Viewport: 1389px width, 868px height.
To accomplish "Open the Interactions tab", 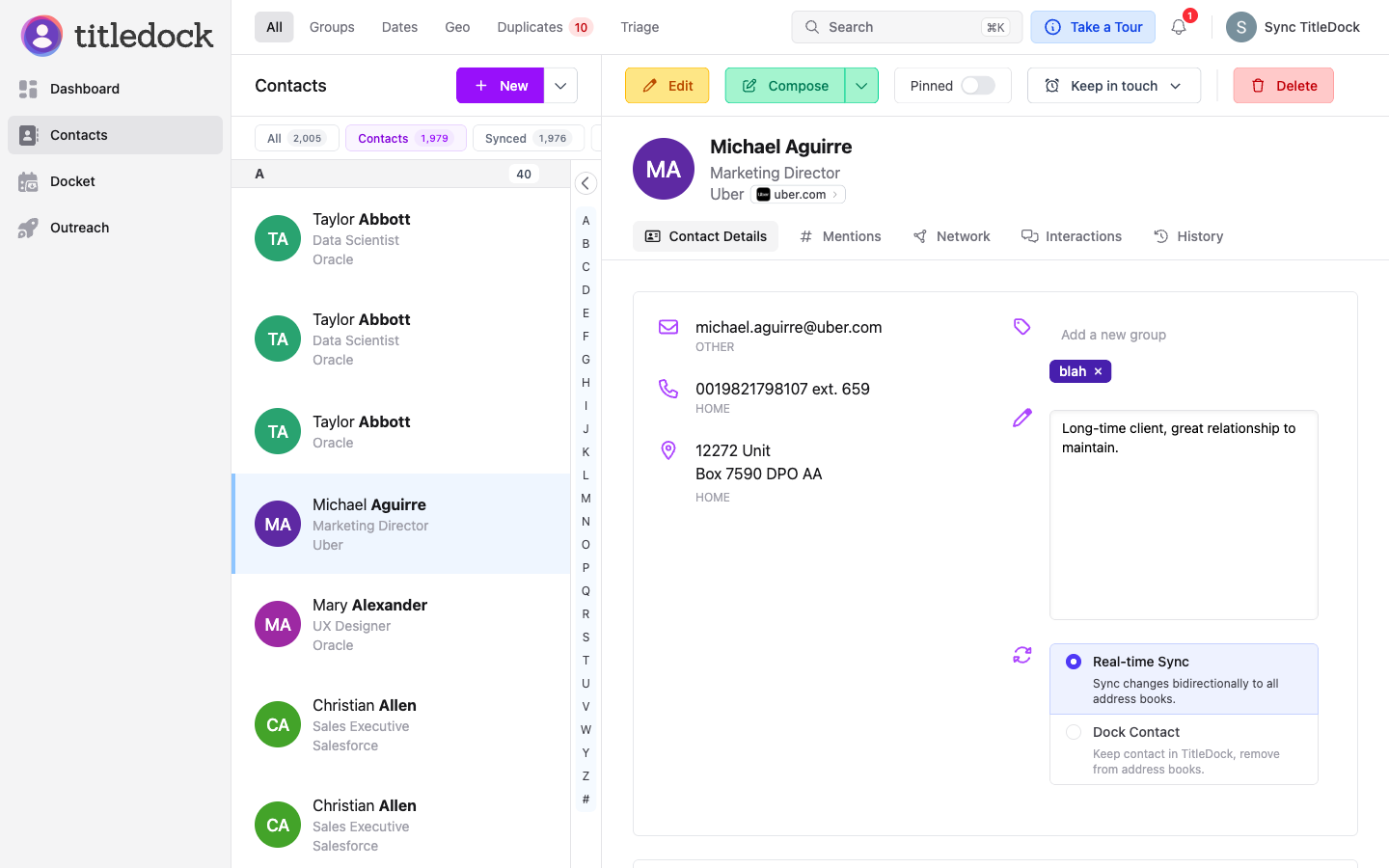I will (x=1072, y=236).
